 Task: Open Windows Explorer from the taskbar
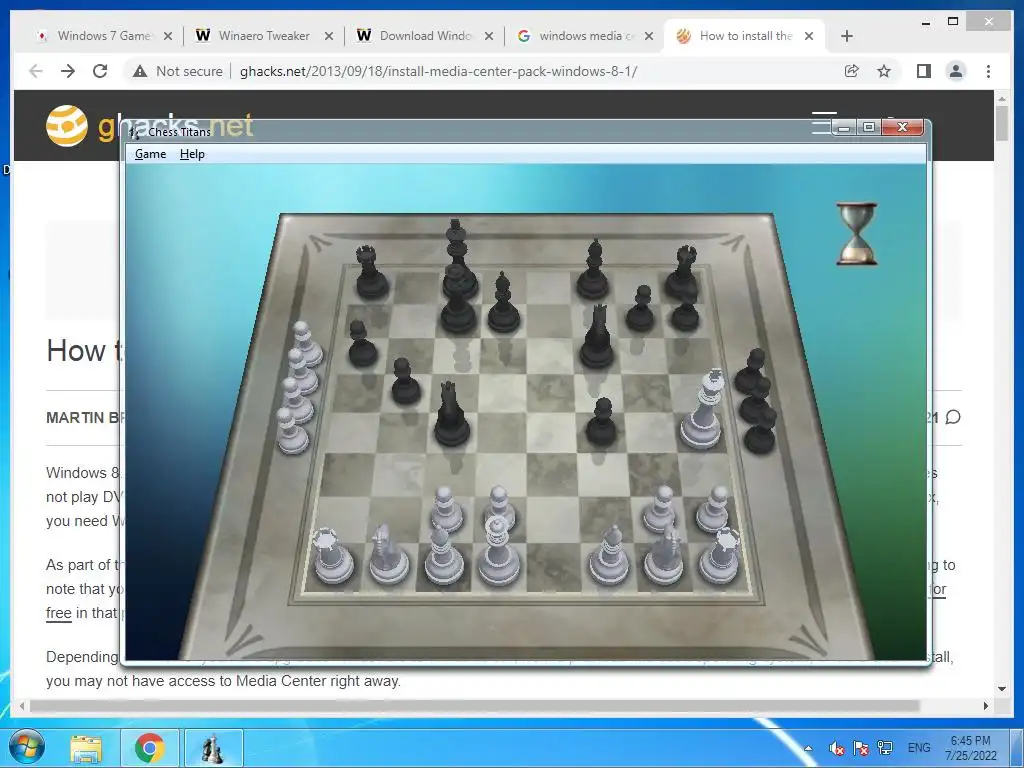pos(86,748)
